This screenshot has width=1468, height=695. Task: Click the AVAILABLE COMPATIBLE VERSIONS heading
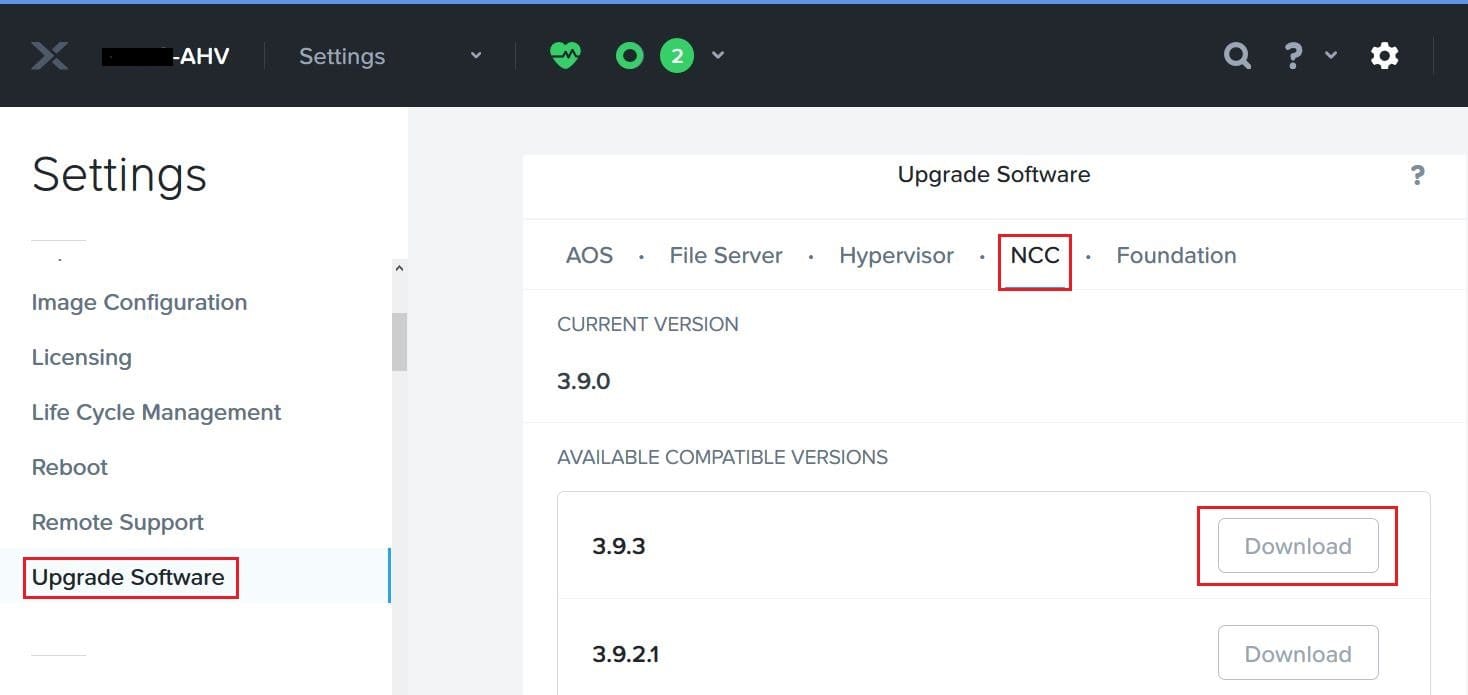(x=722, y=457)
